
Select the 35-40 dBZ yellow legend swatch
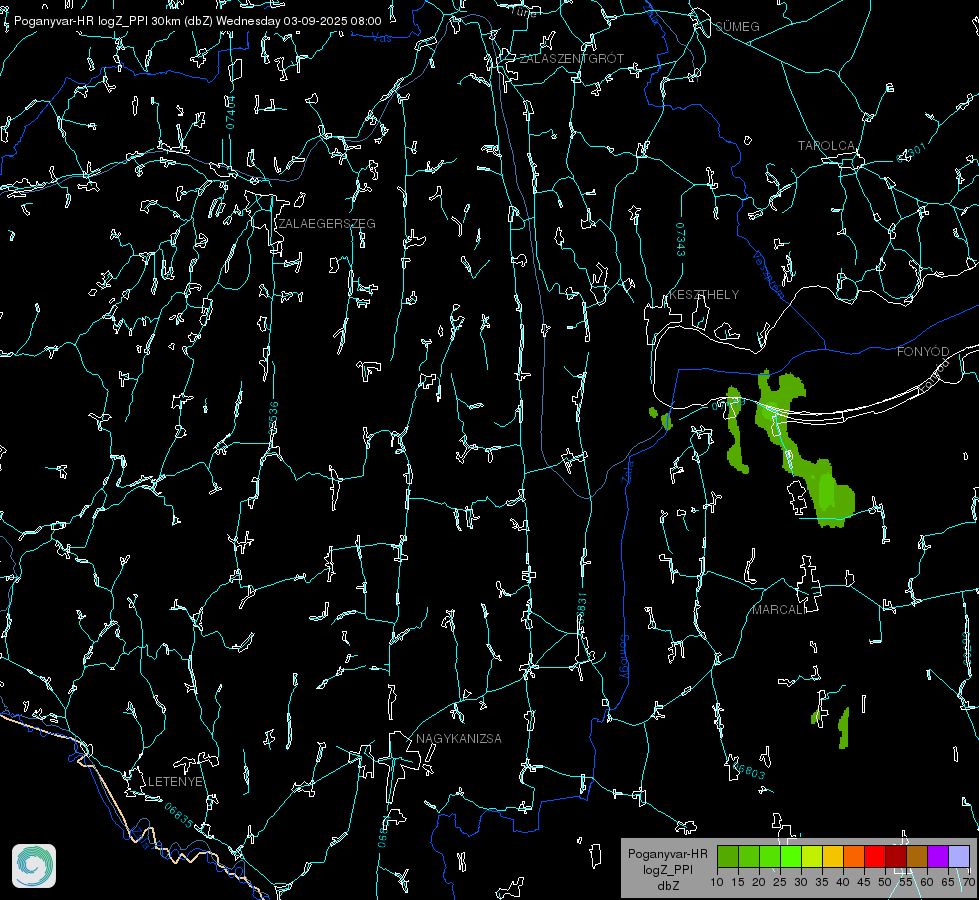click(x=833, y=856)
